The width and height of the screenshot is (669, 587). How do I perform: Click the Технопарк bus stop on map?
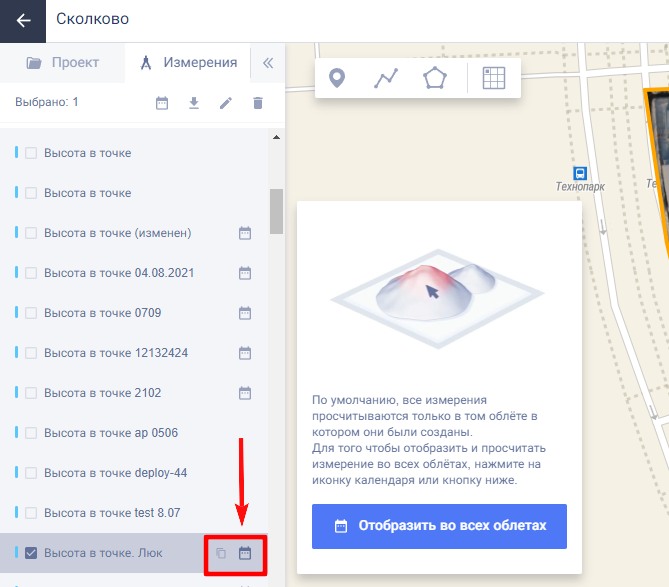pyautogui.click(x=580, y=172)
